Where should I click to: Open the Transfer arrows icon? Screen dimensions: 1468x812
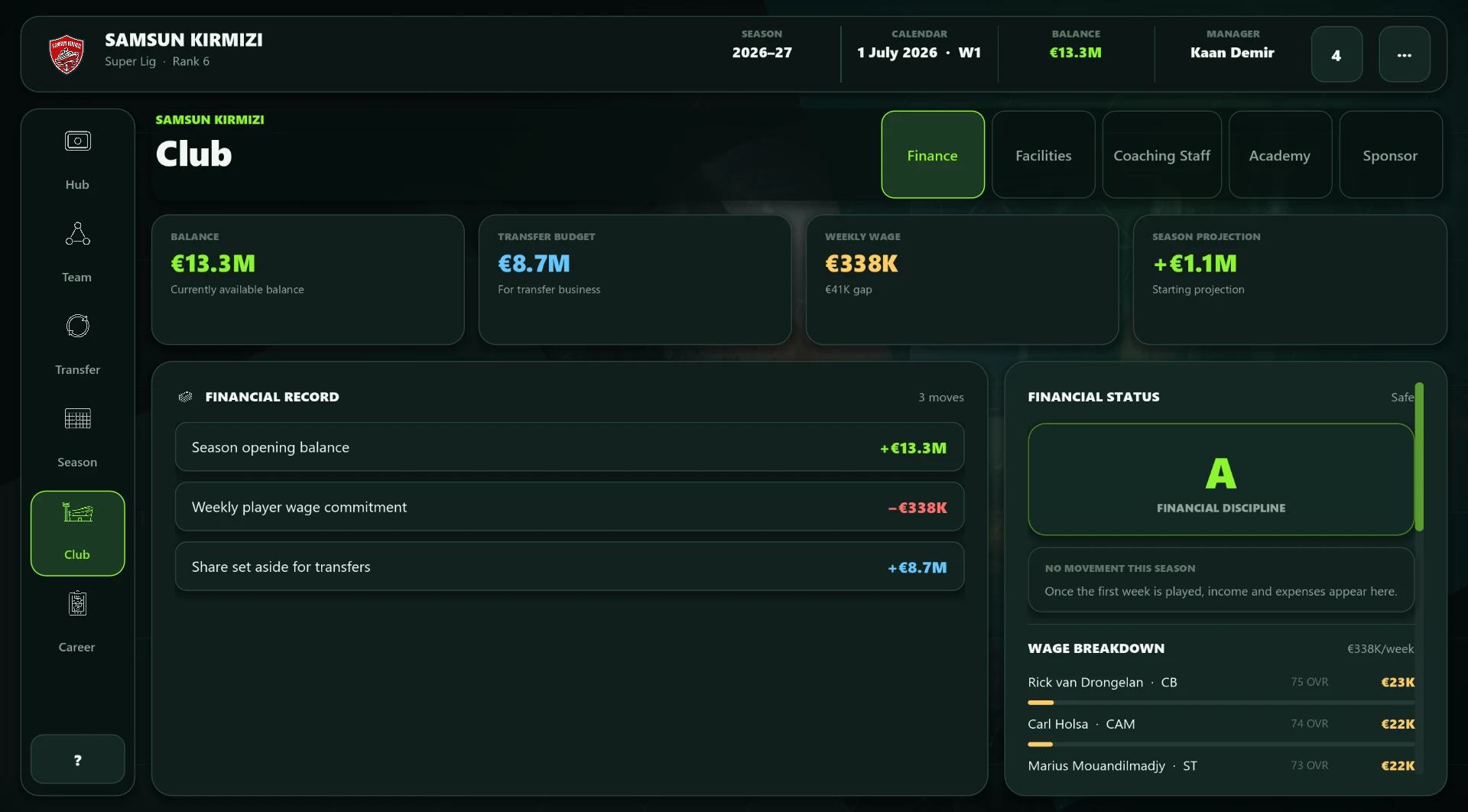77,326
